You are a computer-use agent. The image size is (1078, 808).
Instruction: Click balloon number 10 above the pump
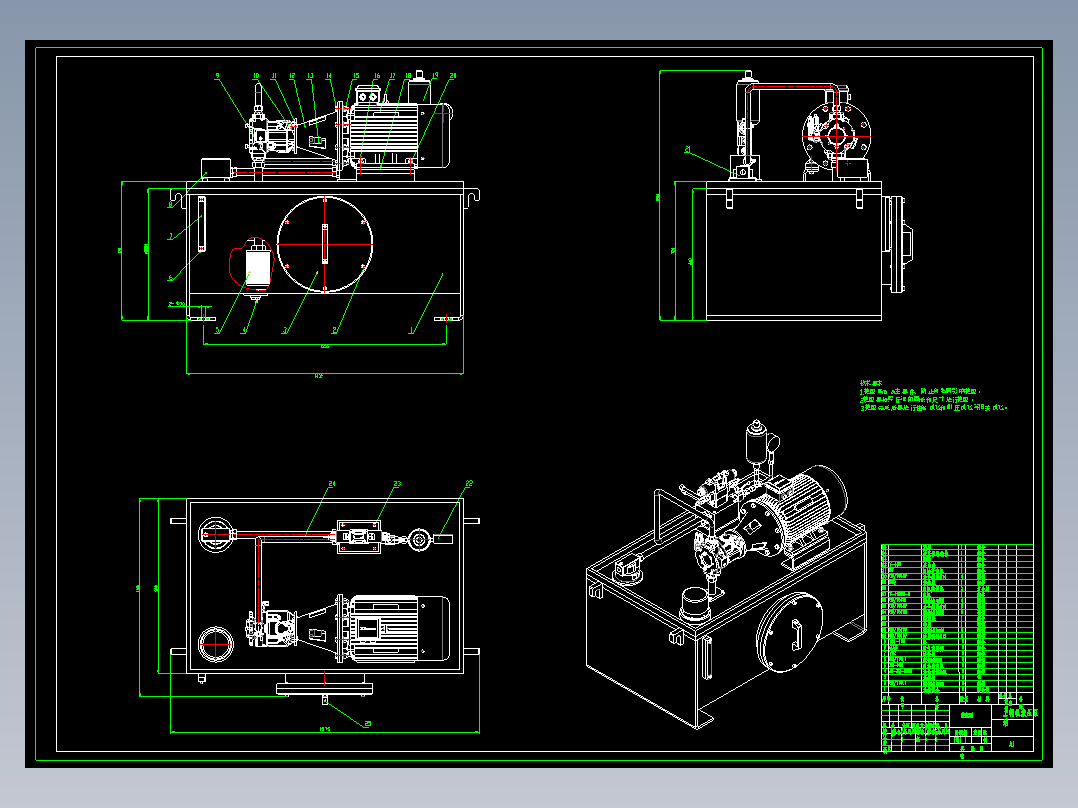pos(256,76)
